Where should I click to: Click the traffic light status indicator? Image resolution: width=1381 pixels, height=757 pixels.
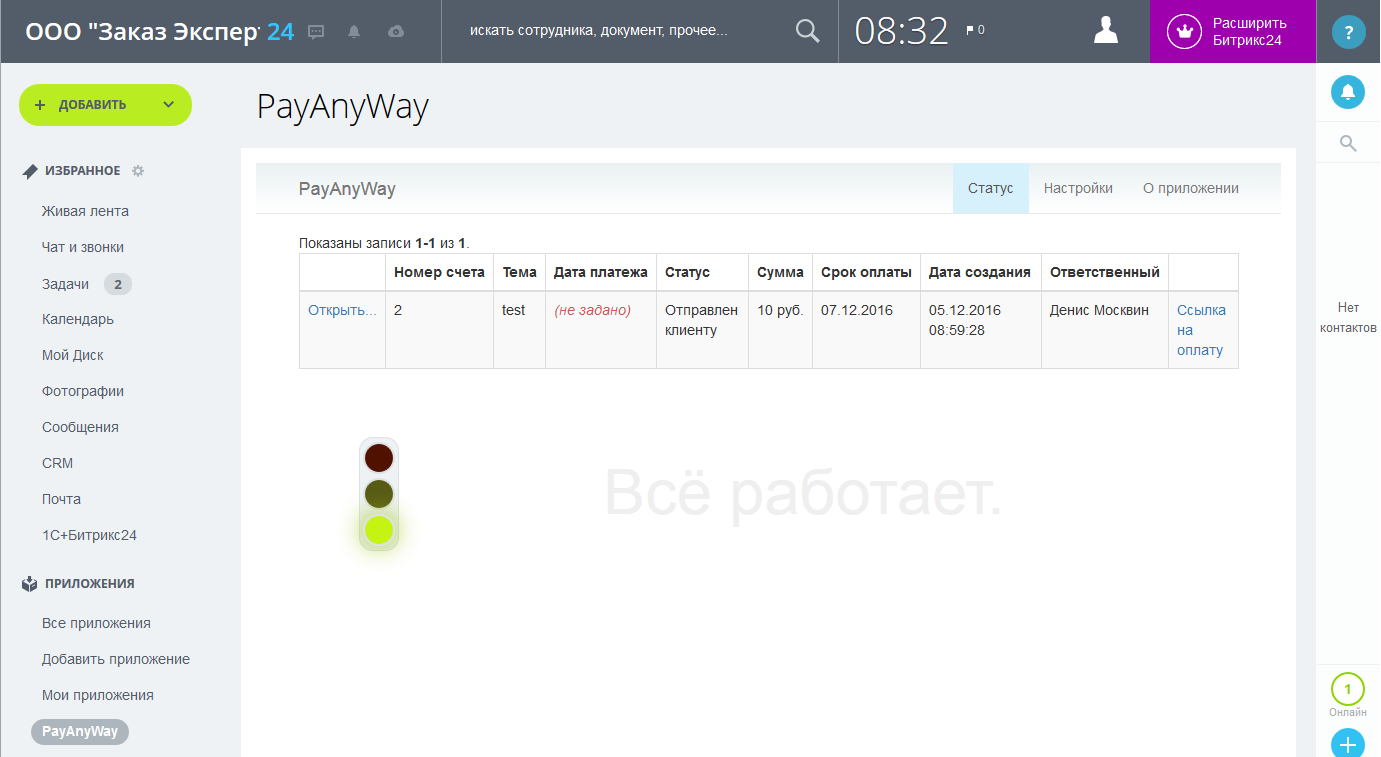pos(379,494)
